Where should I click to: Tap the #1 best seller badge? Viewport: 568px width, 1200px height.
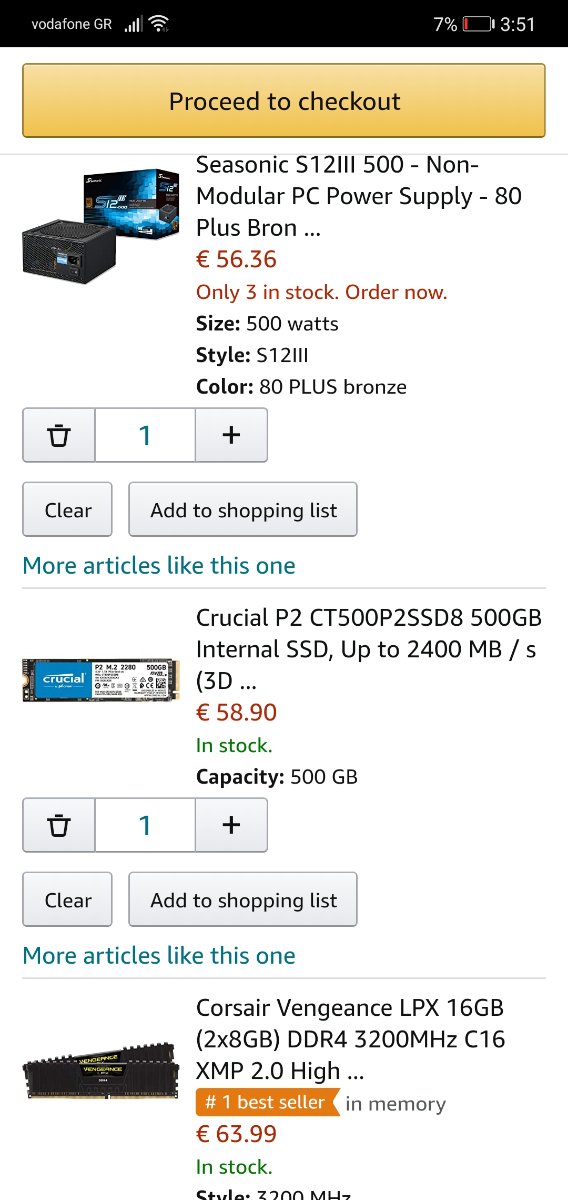pyautogui.click(x=267, y=1103)
